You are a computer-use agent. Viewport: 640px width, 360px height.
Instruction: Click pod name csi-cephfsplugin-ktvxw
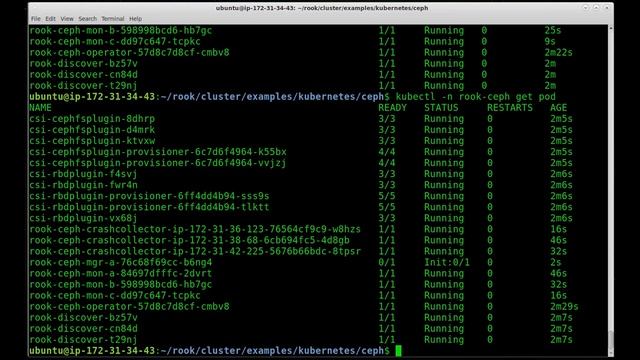[92, 141]
